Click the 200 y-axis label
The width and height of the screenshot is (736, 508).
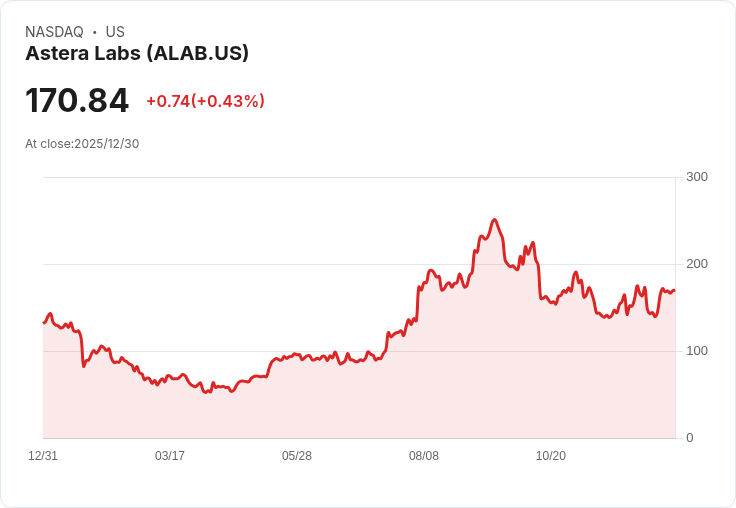click(x=697, y=264)
